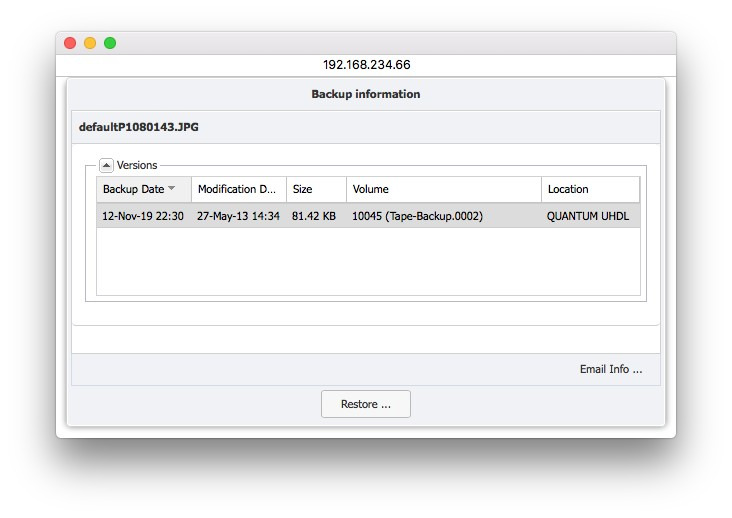This screenshot has height=518, width=732.
Task: Select the 27-May-13 14:34 modification date cell
Action: click(x=238, y=216)
